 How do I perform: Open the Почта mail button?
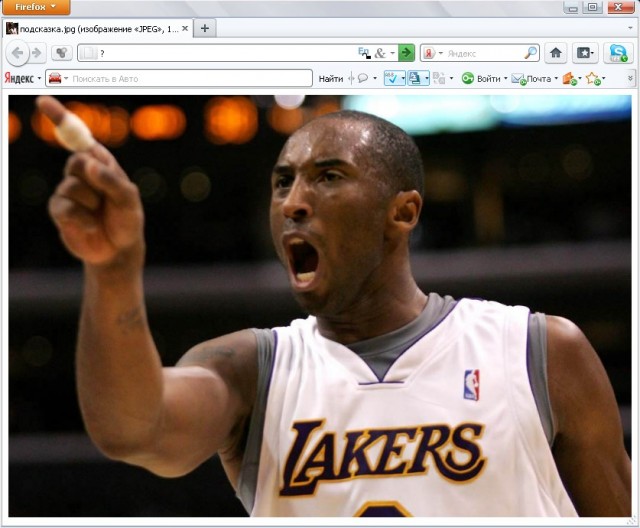point(539,79)
